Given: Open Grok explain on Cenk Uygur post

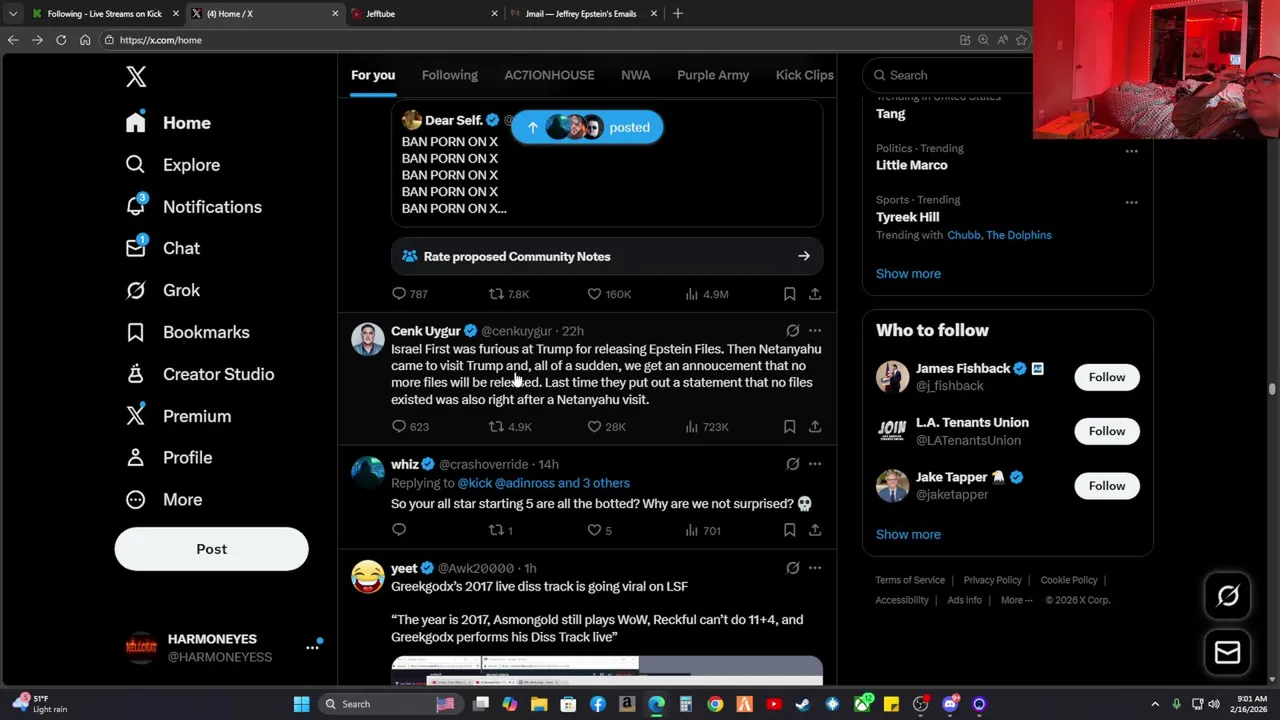Looking at the screenshot, I should coord(792,331).
